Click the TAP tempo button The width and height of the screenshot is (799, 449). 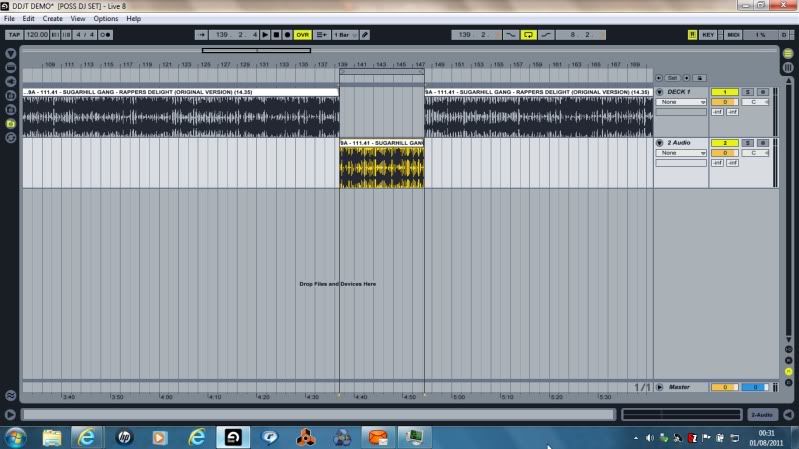[x=14, y=34]
